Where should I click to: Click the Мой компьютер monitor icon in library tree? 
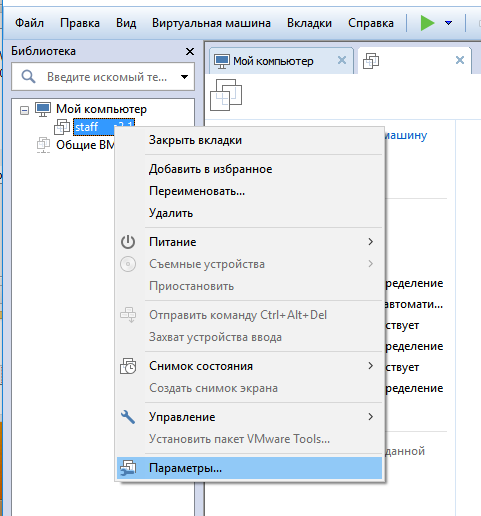tap(43, 109)
